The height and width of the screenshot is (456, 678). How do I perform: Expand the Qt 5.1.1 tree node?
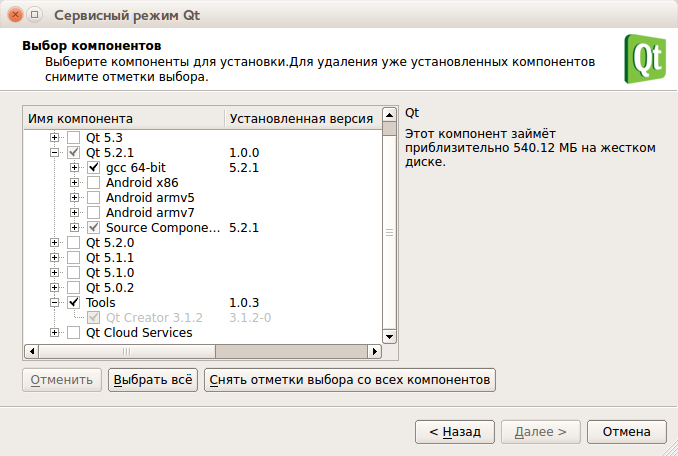pyautogui.click(x=54, y=258)
